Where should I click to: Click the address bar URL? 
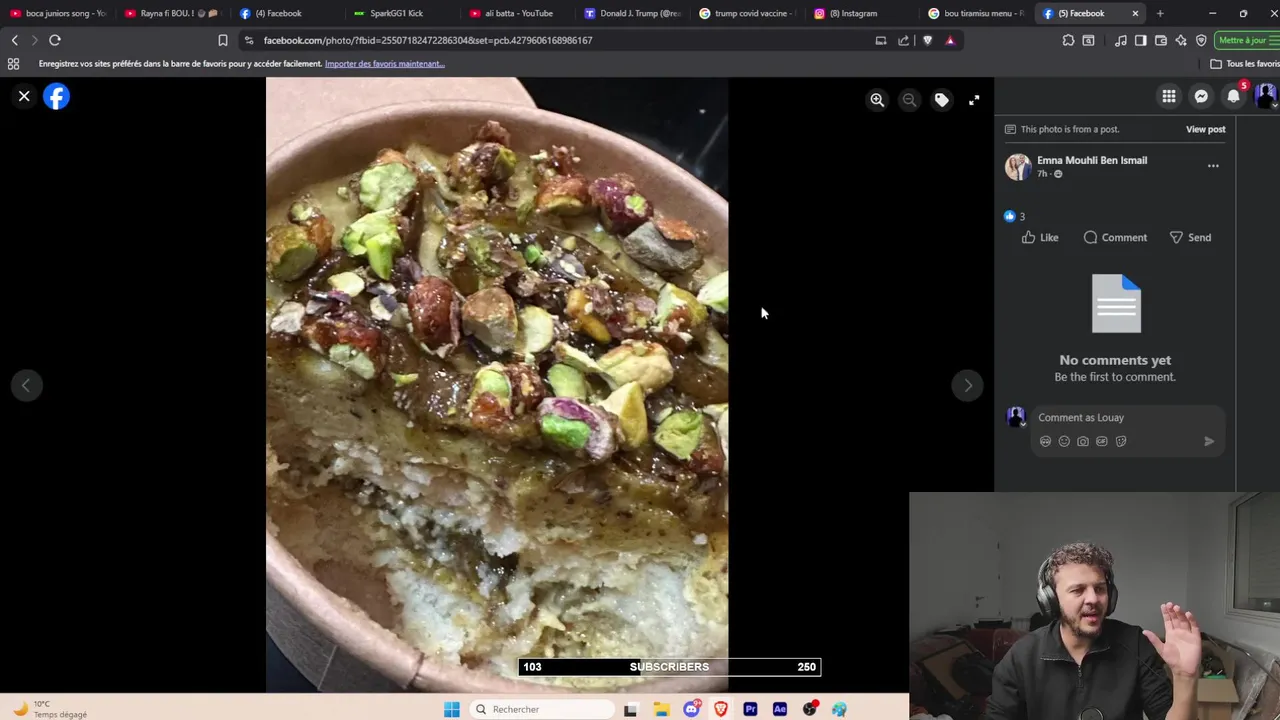(x=428, y=40)
